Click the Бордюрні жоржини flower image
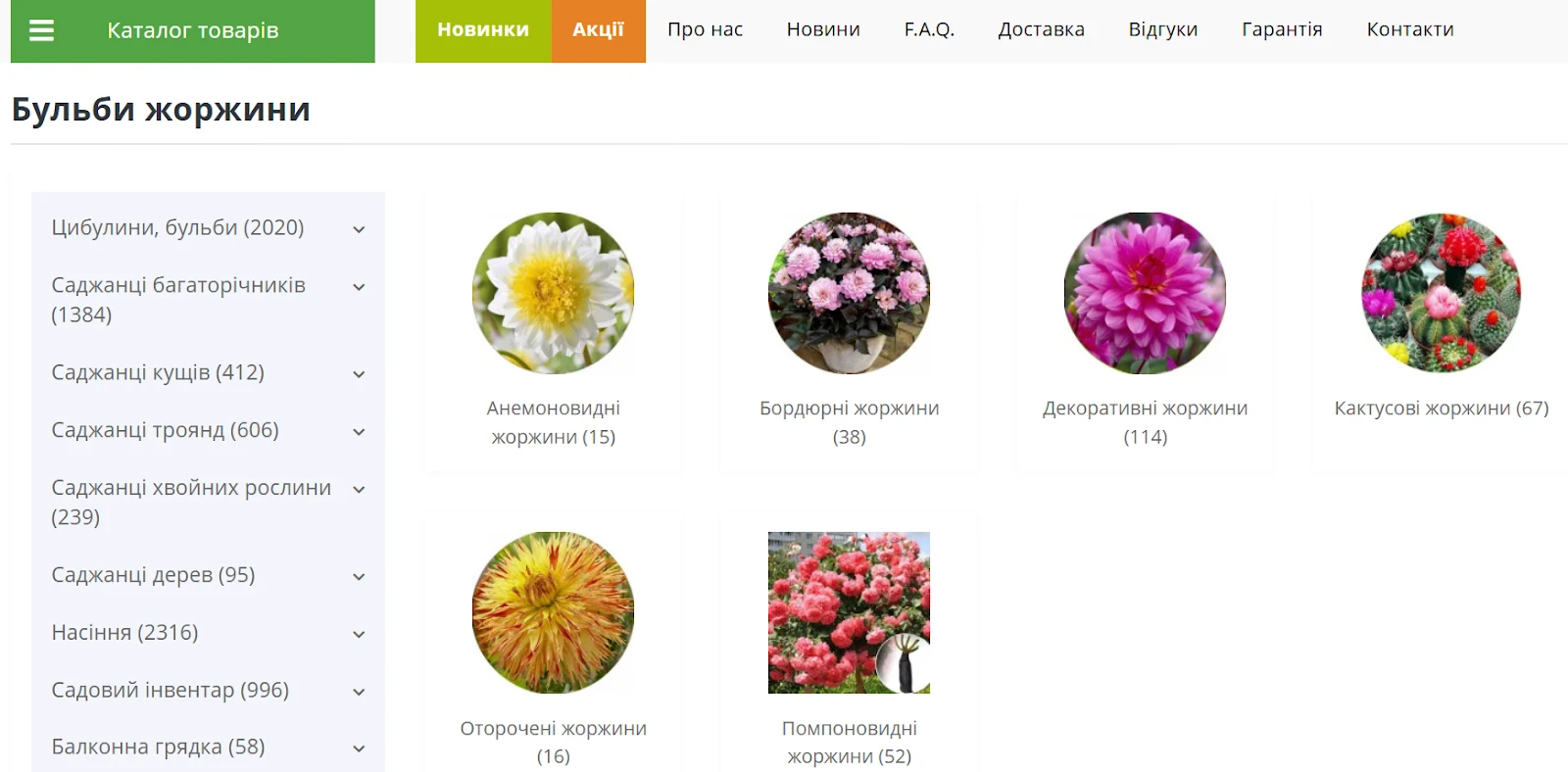 (x=850, y=293)
